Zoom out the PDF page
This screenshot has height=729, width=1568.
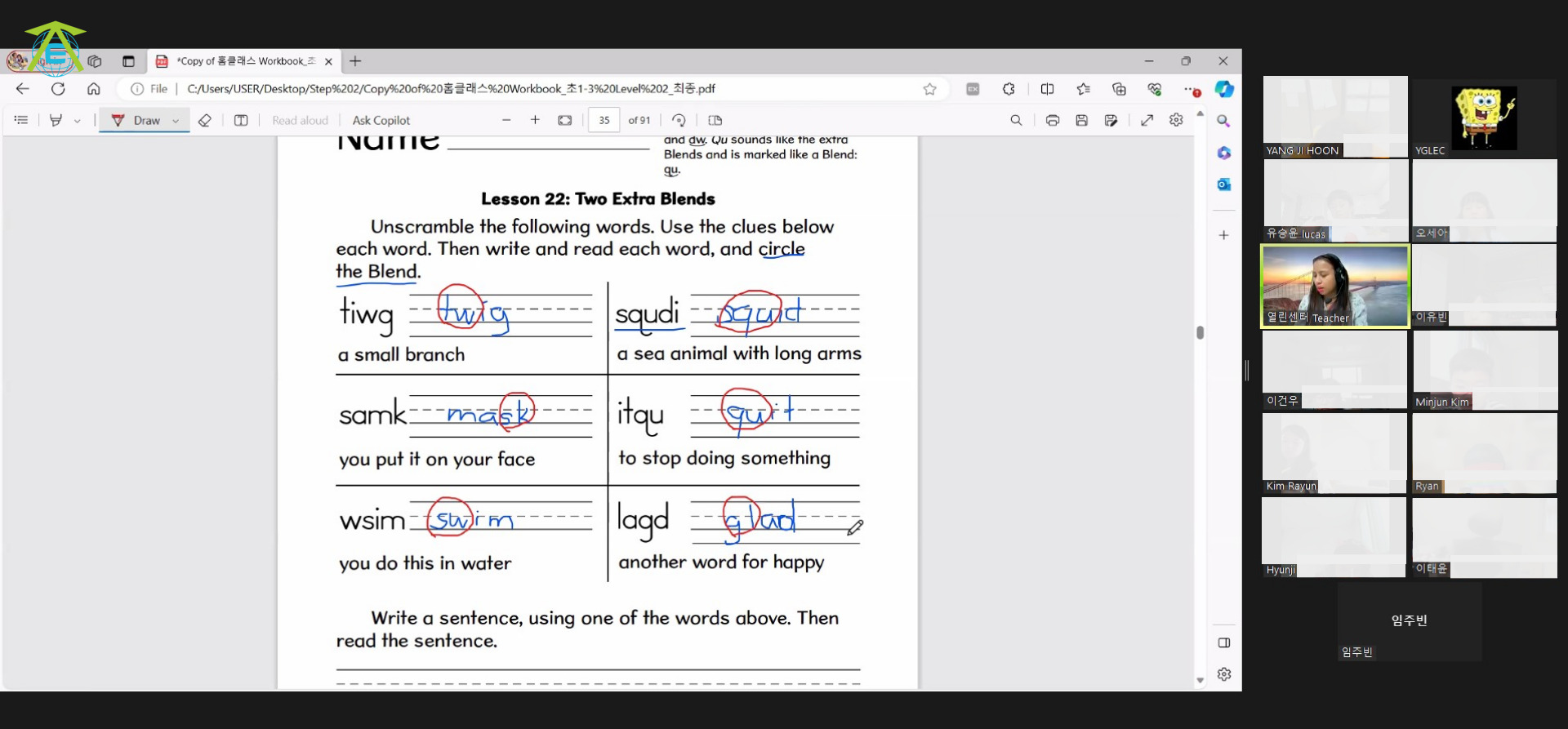[x=506, y=120]
